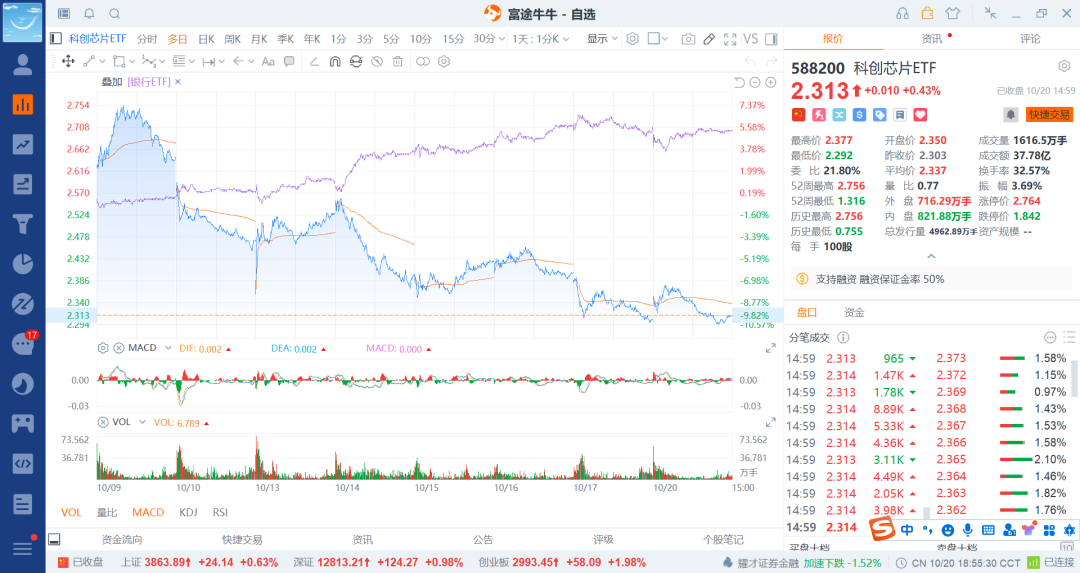The image size is (1080, 573).
Task: Open the filter funnel screener sidebar icon
Action: tap(23, 224)
